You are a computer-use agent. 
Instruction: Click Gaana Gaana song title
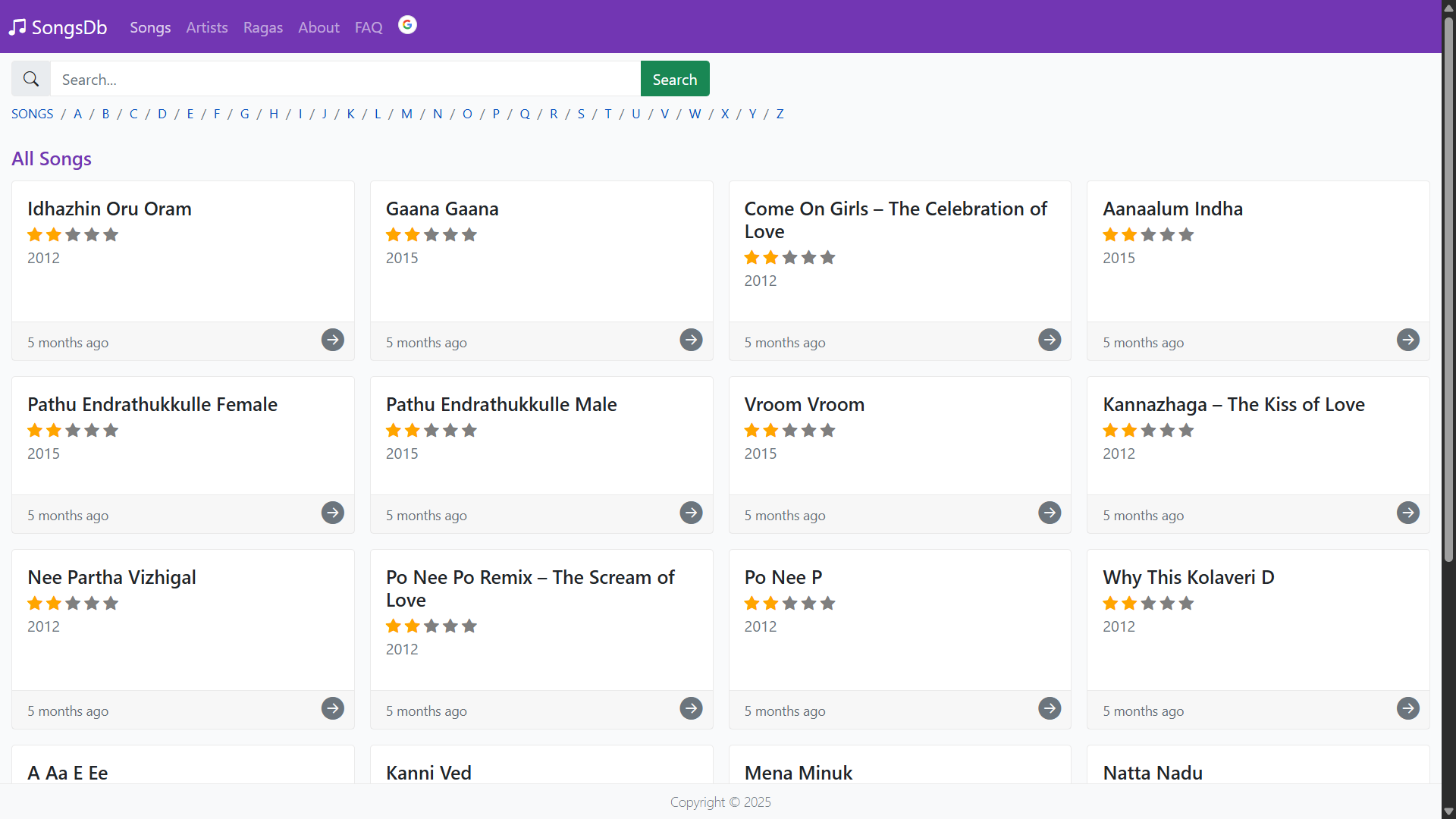pyautogui.click(x=442, y=209)
